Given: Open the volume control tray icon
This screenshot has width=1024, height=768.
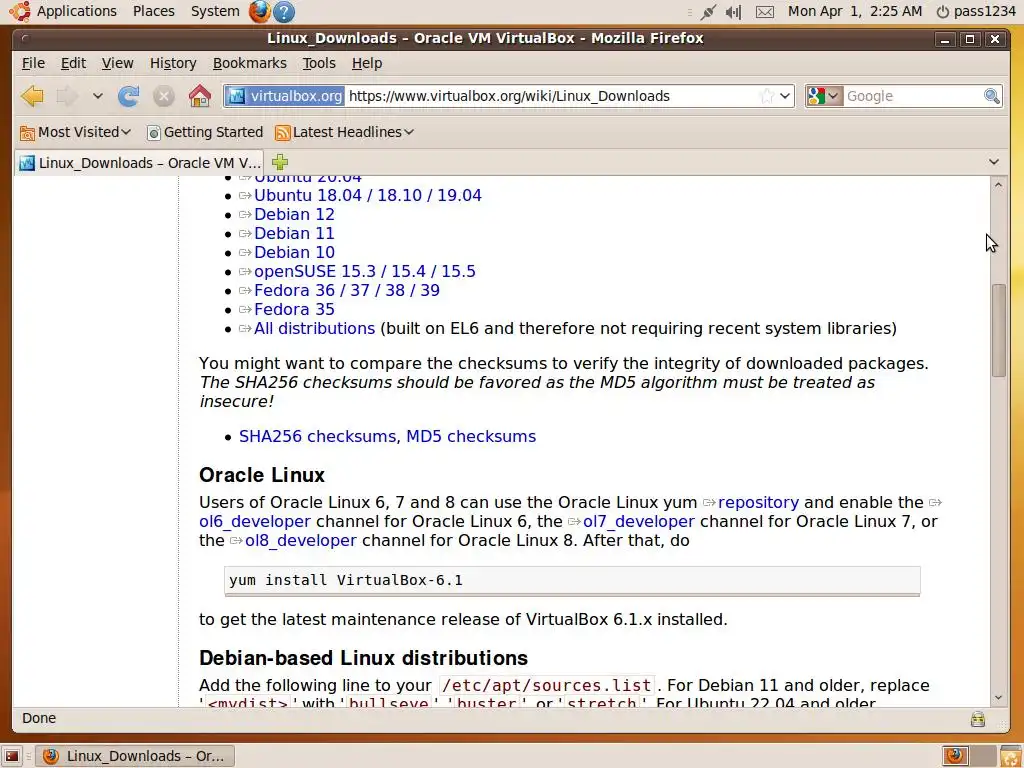Looking at the screenshot, I should click(734, 12).
